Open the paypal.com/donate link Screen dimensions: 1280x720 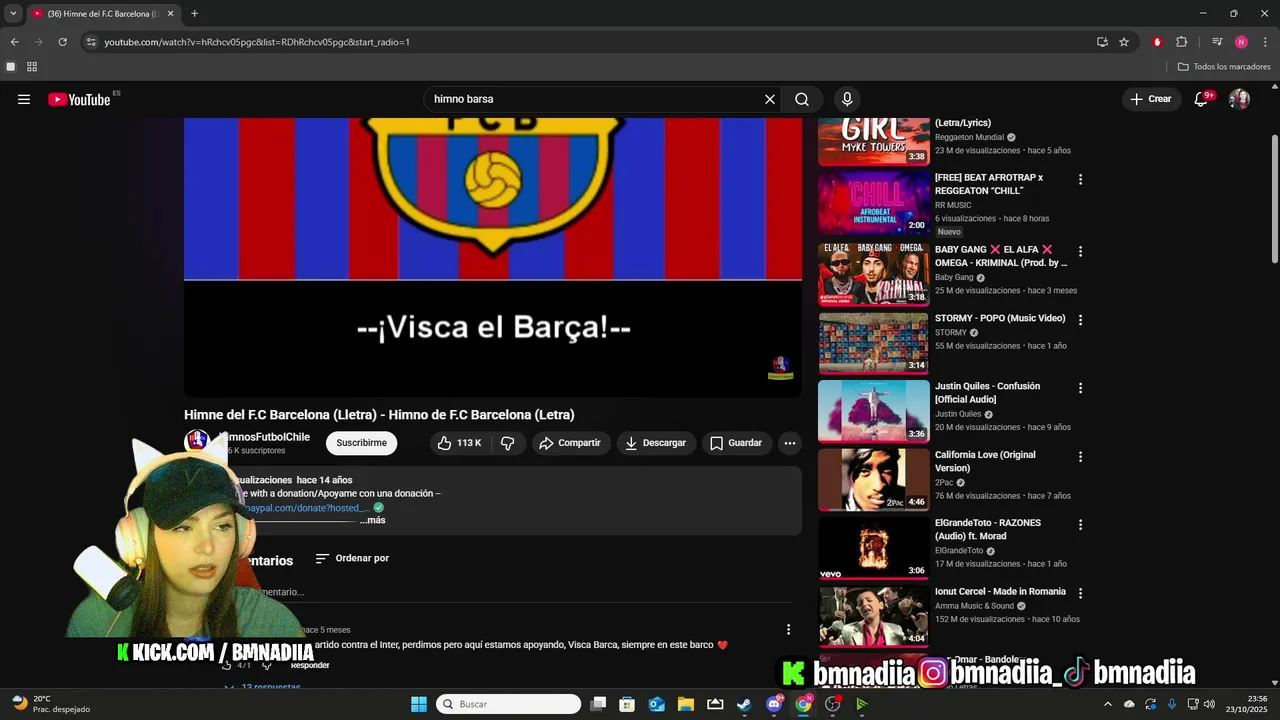[x=306, y=508]
